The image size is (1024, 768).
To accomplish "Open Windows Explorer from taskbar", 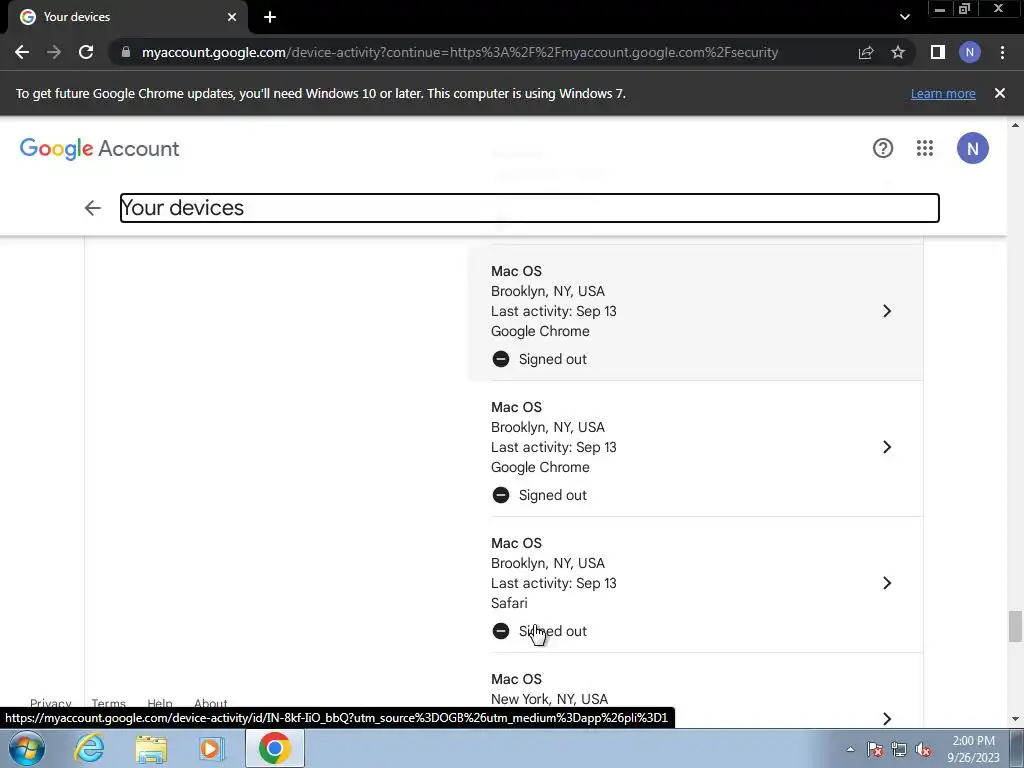I will pyautogui.click(x=151, y=749).
